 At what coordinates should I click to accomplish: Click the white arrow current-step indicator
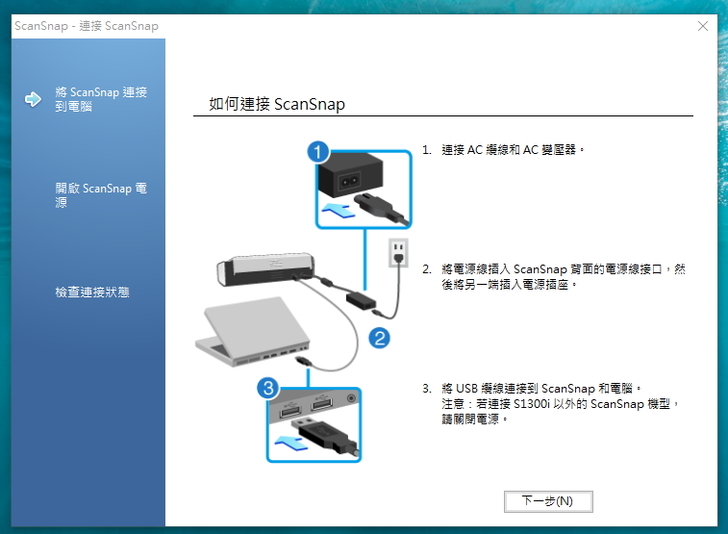[33, 99]
